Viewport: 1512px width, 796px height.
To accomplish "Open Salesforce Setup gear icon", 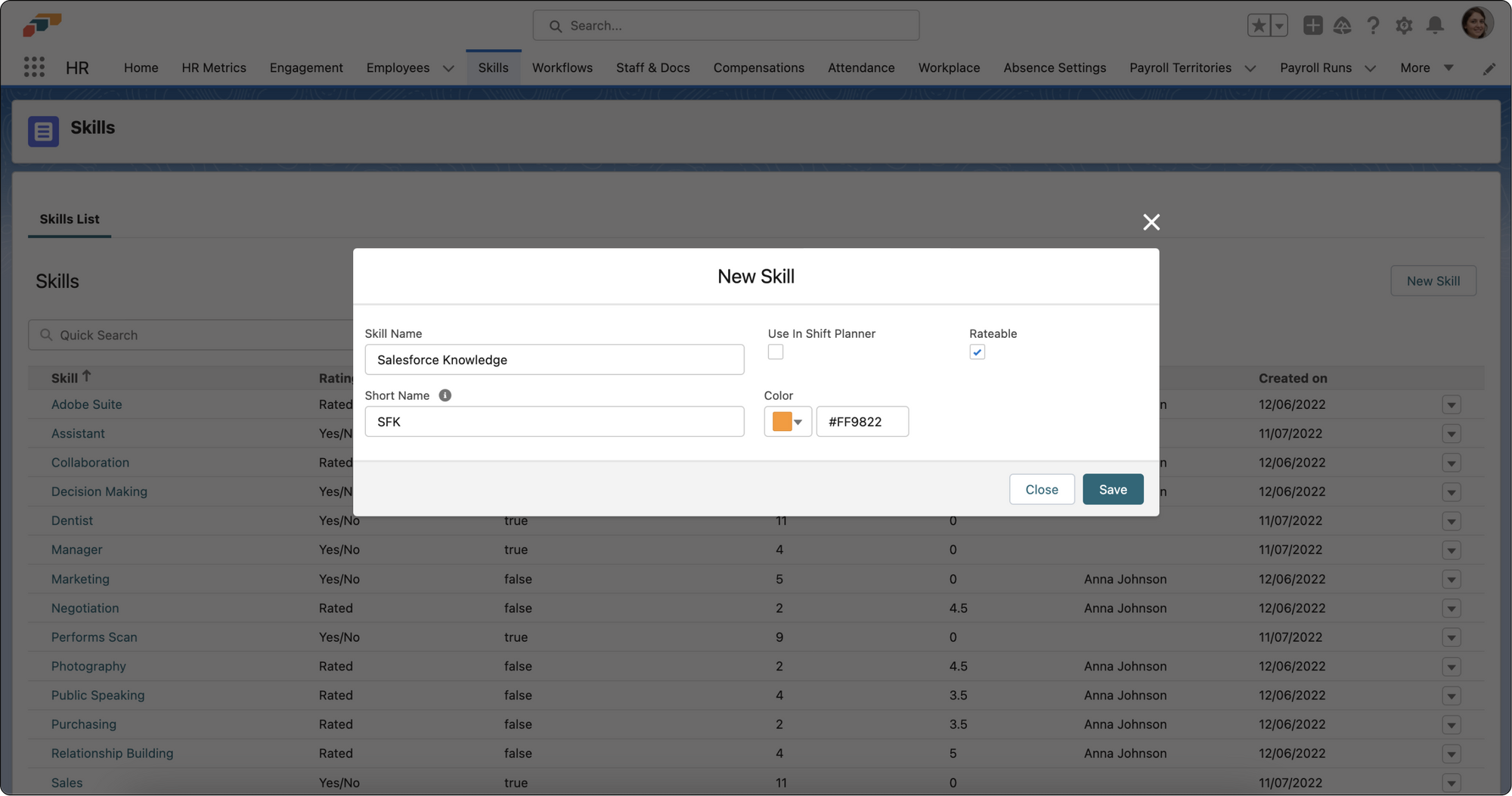I will click(x=1404, y=25).
